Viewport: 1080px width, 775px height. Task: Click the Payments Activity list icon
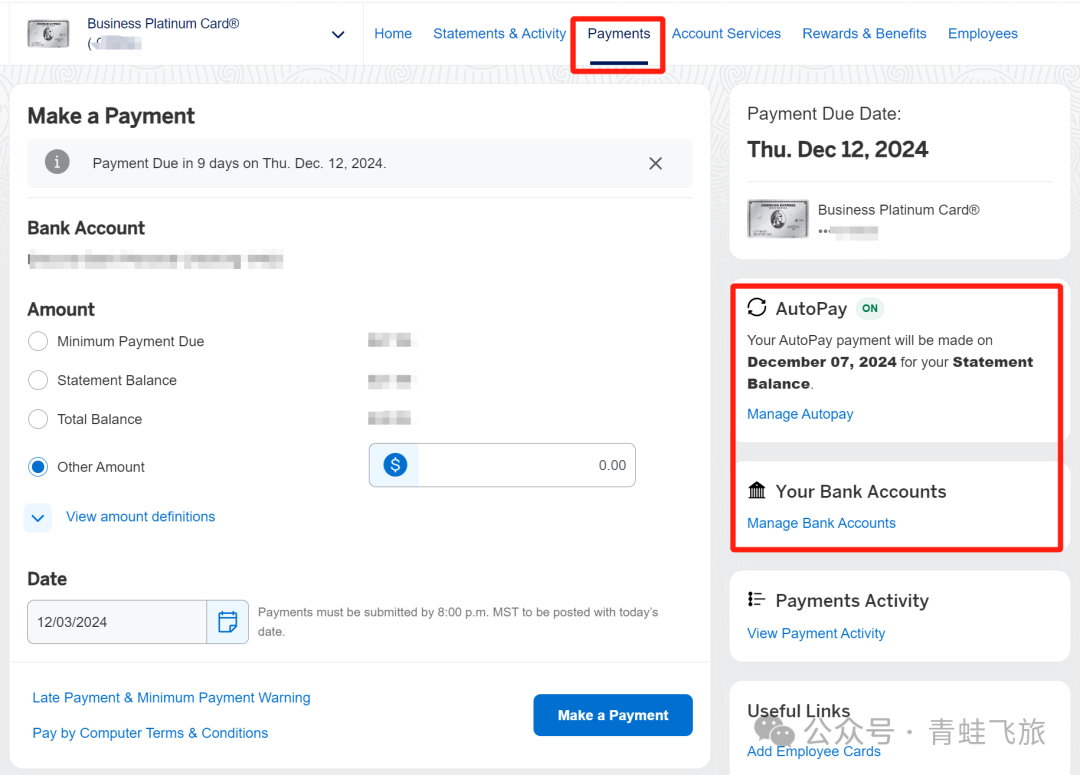pos(756,599)
